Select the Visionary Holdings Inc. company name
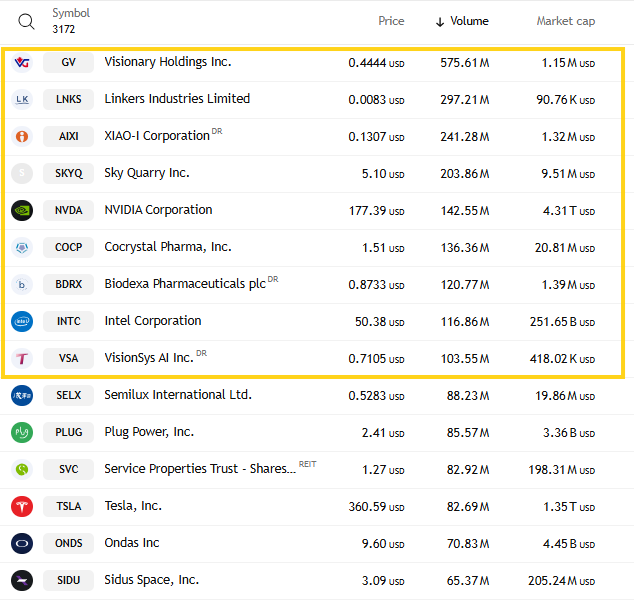The image size is (634, 606). click(168, 62)
